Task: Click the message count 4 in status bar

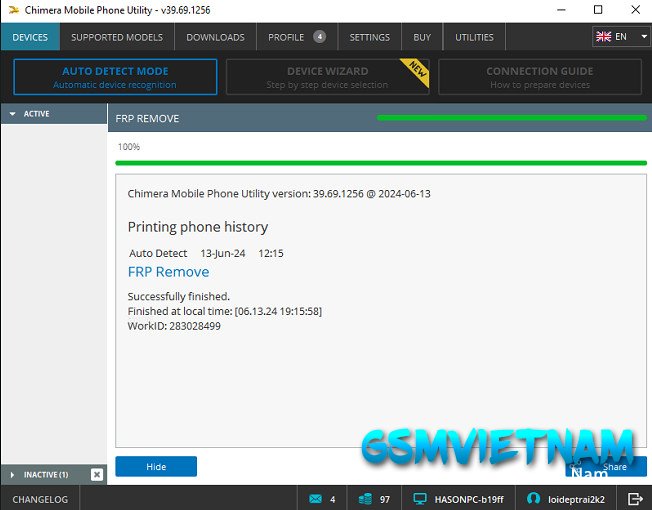Action: [333, 499]
